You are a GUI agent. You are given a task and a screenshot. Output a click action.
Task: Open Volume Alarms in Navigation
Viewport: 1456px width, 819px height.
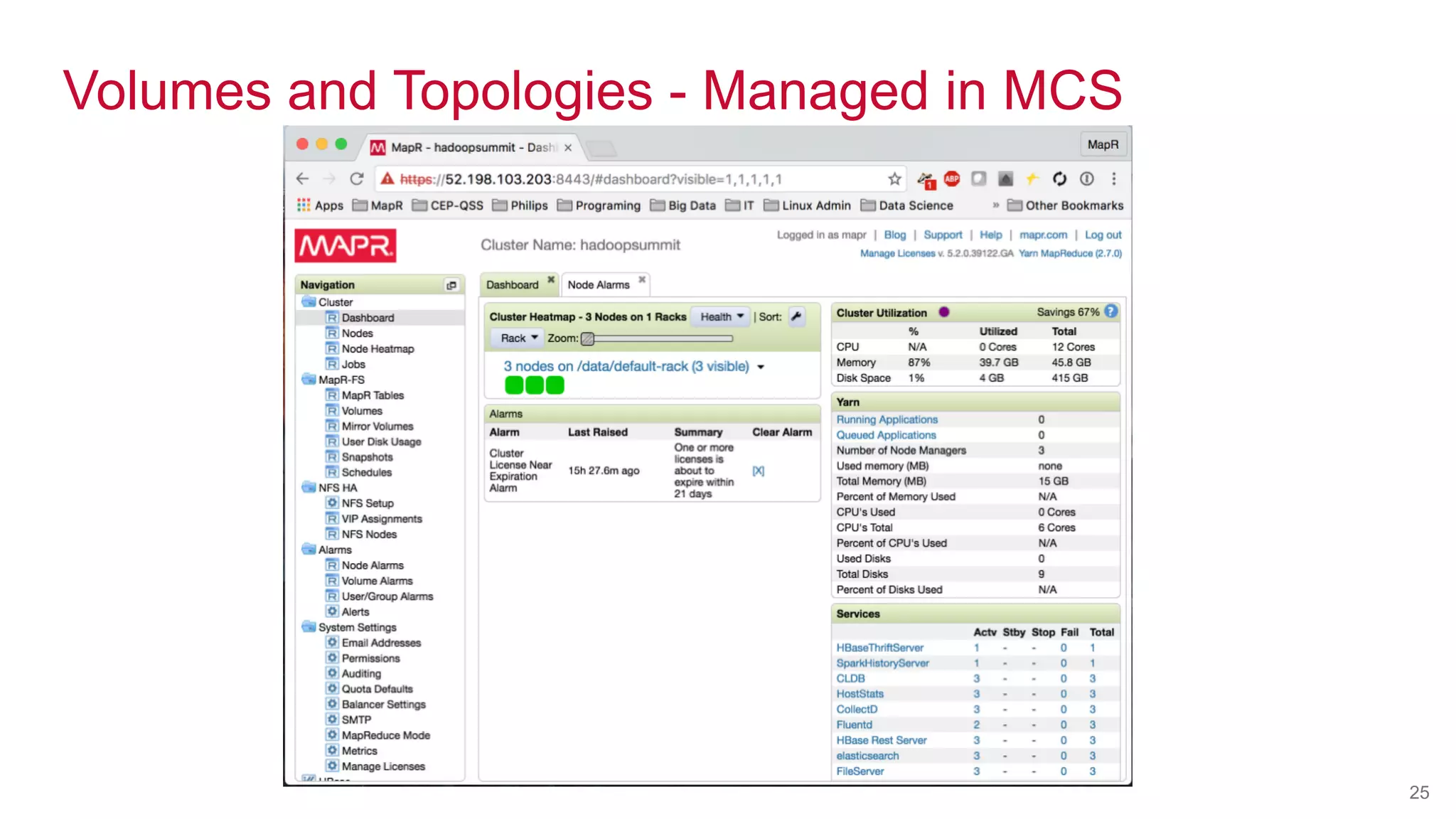click(376, 581)
